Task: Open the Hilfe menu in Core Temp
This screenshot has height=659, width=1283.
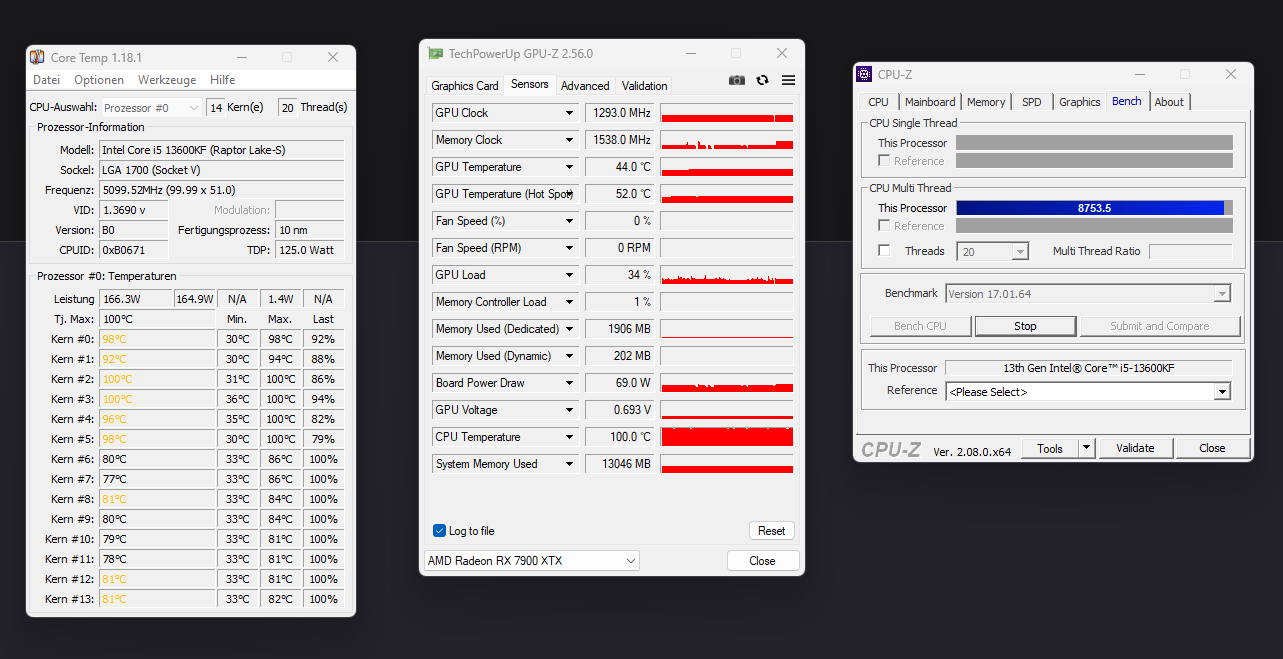Action: click(223, 80)
